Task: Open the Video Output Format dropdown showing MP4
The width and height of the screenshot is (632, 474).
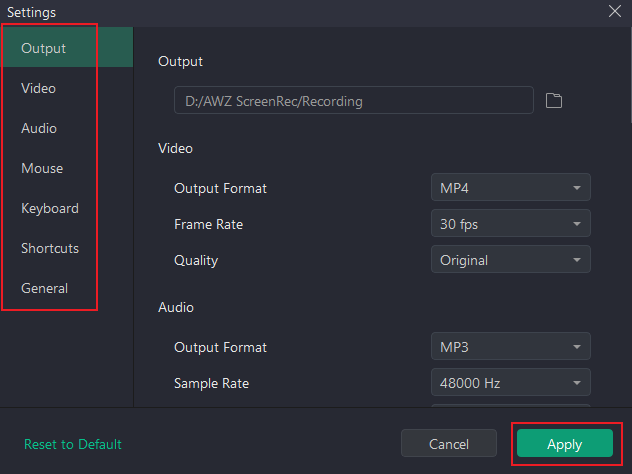Action: coord(510,188)
